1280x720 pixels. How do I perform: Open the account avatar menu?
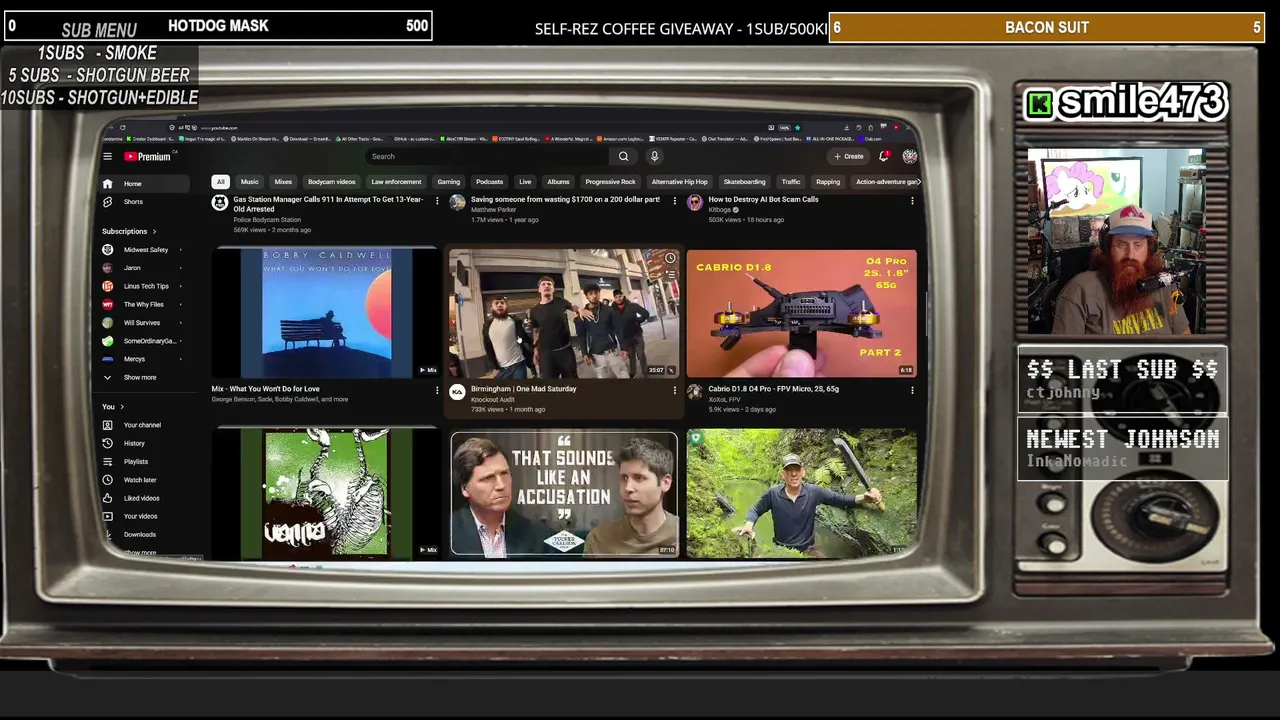click(x=909, y=156)
